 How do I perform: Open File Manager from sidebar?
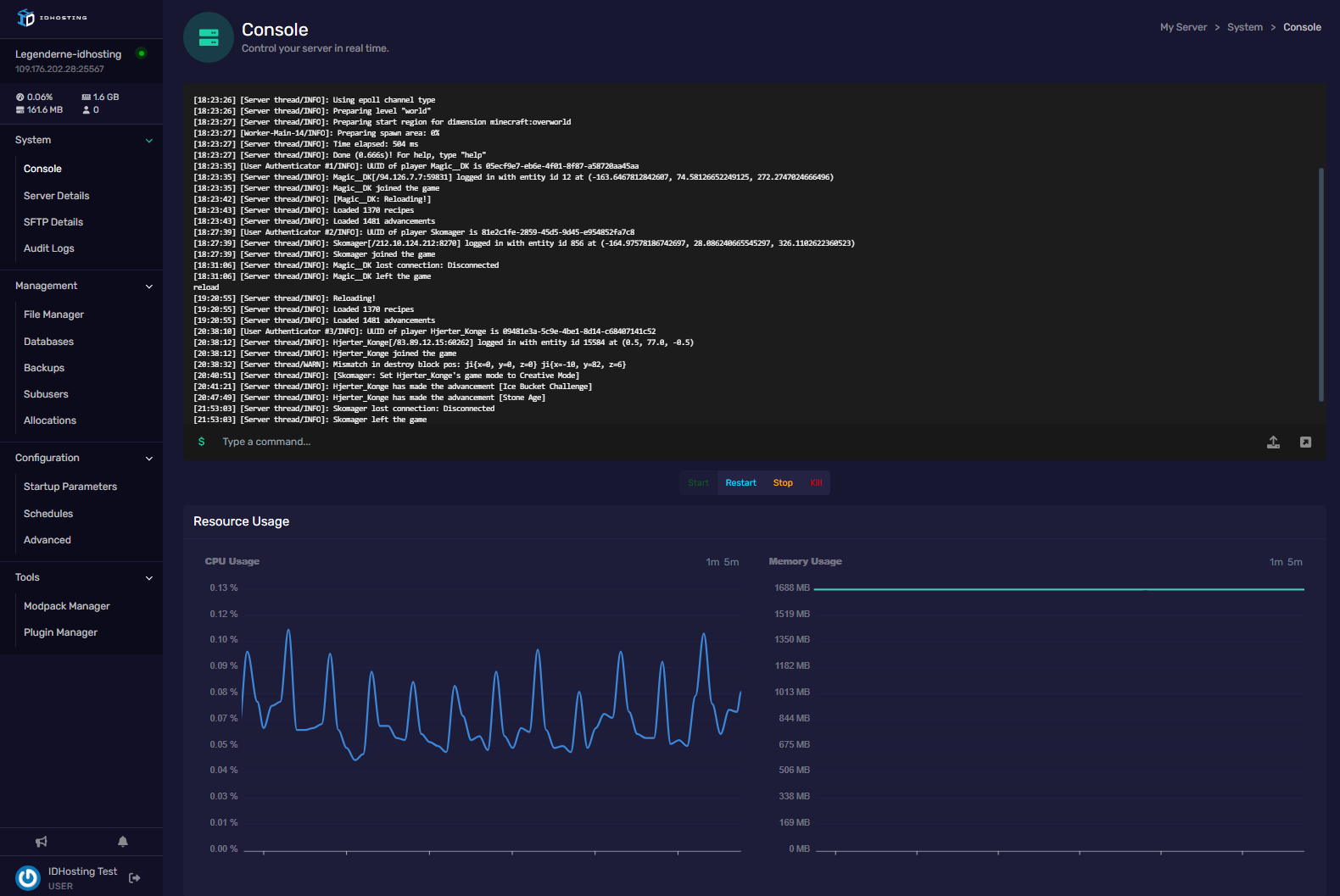(x=53, y=314)
